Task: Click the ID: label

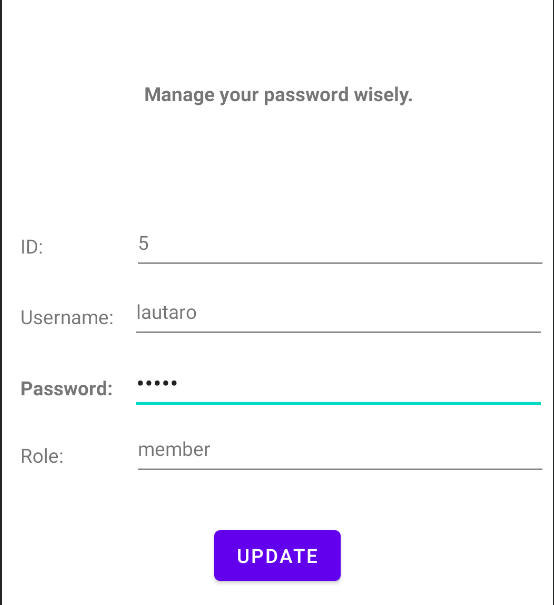Action: point(32,247)
